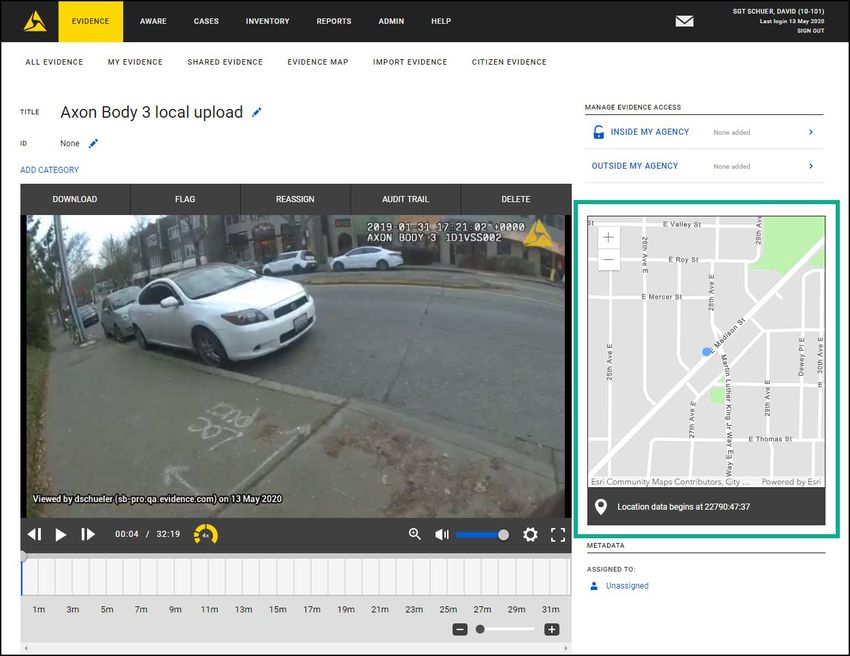Click the location pin icon below the map
Screen dimensions: 850x656
click(601, 507)
